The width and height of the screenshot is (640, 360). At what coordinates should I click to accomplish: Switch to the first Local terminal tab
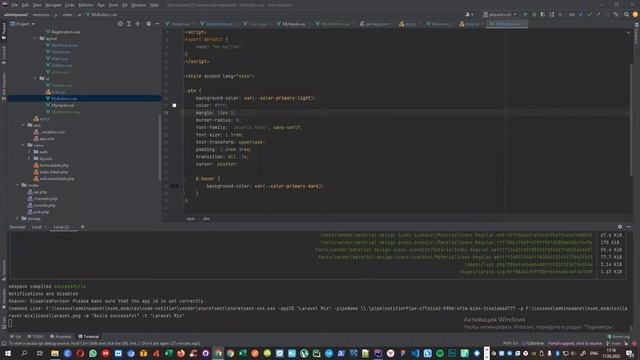click(x=37, y=227)
